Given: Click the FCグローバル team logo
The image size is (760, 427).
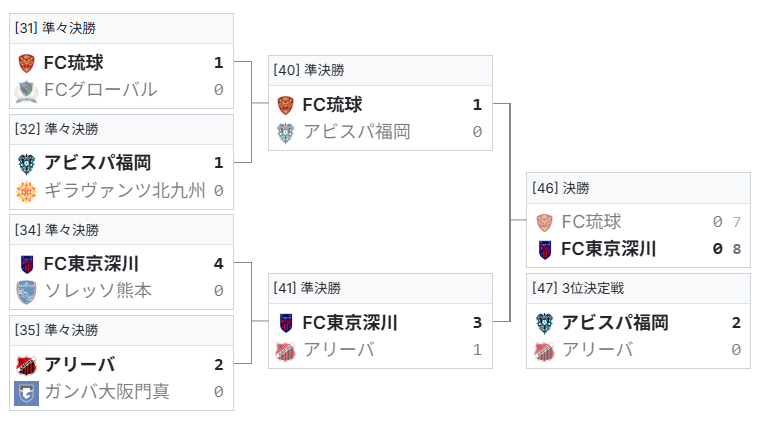Looking at the screenshot, I should pyautogui.click(x=26, y=90).
